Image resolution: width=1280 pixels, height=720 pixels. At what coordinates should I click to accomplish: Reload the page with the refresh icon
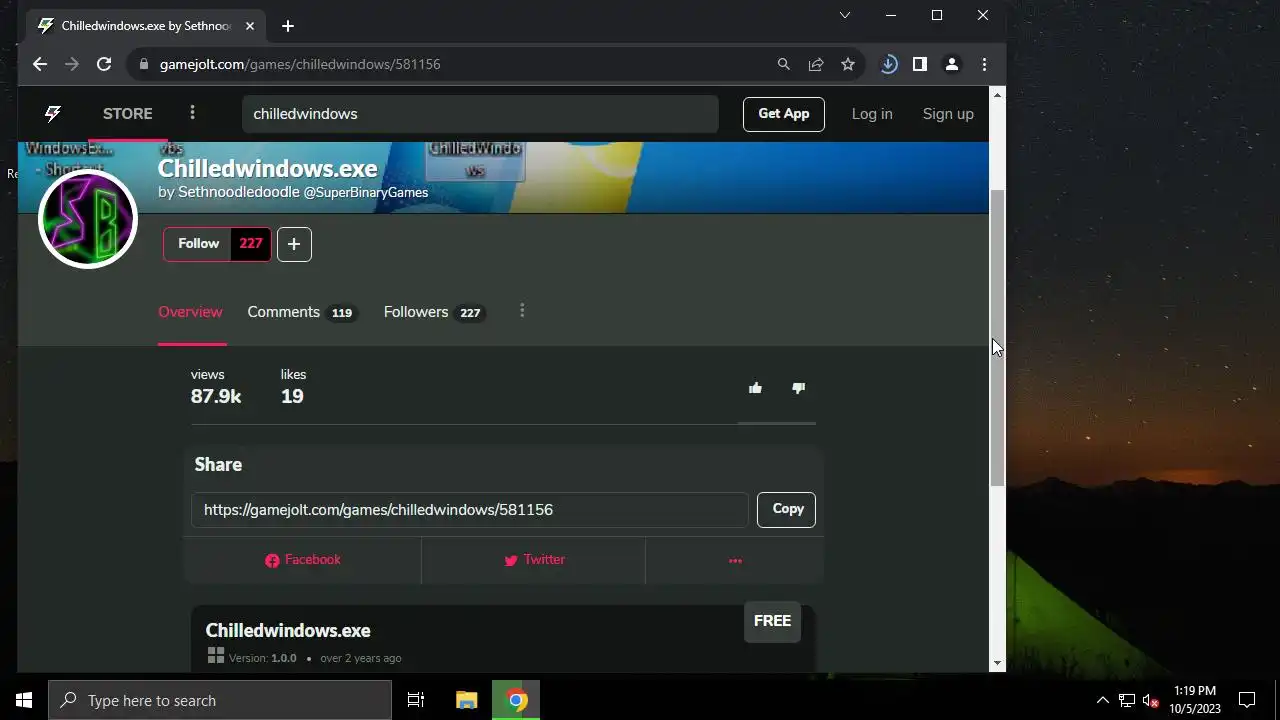click(104, 64)
